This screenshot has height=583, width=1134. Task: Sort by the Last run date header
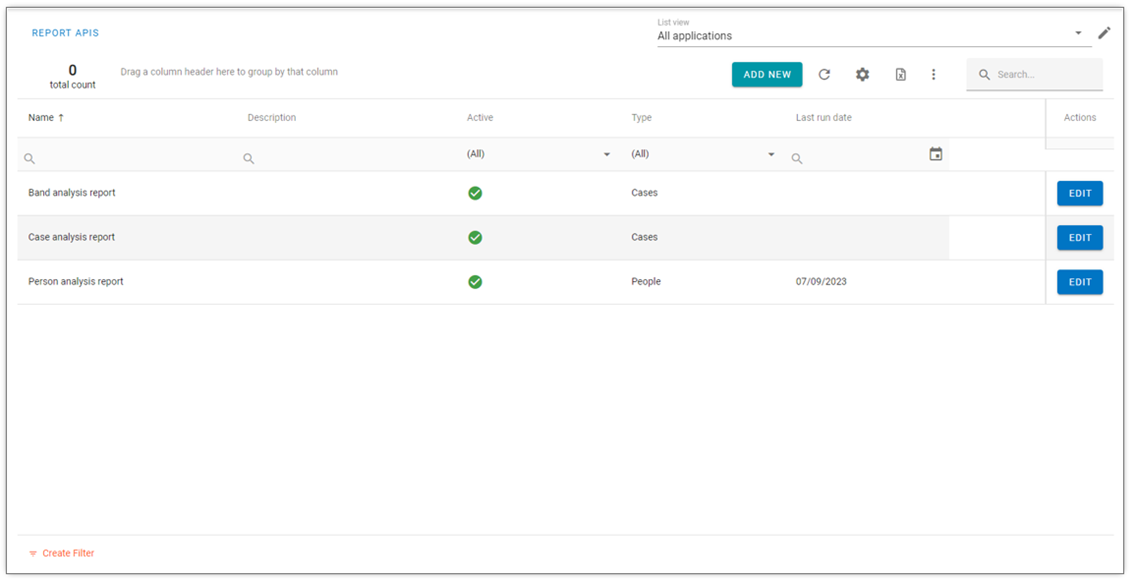click(824, 117)
